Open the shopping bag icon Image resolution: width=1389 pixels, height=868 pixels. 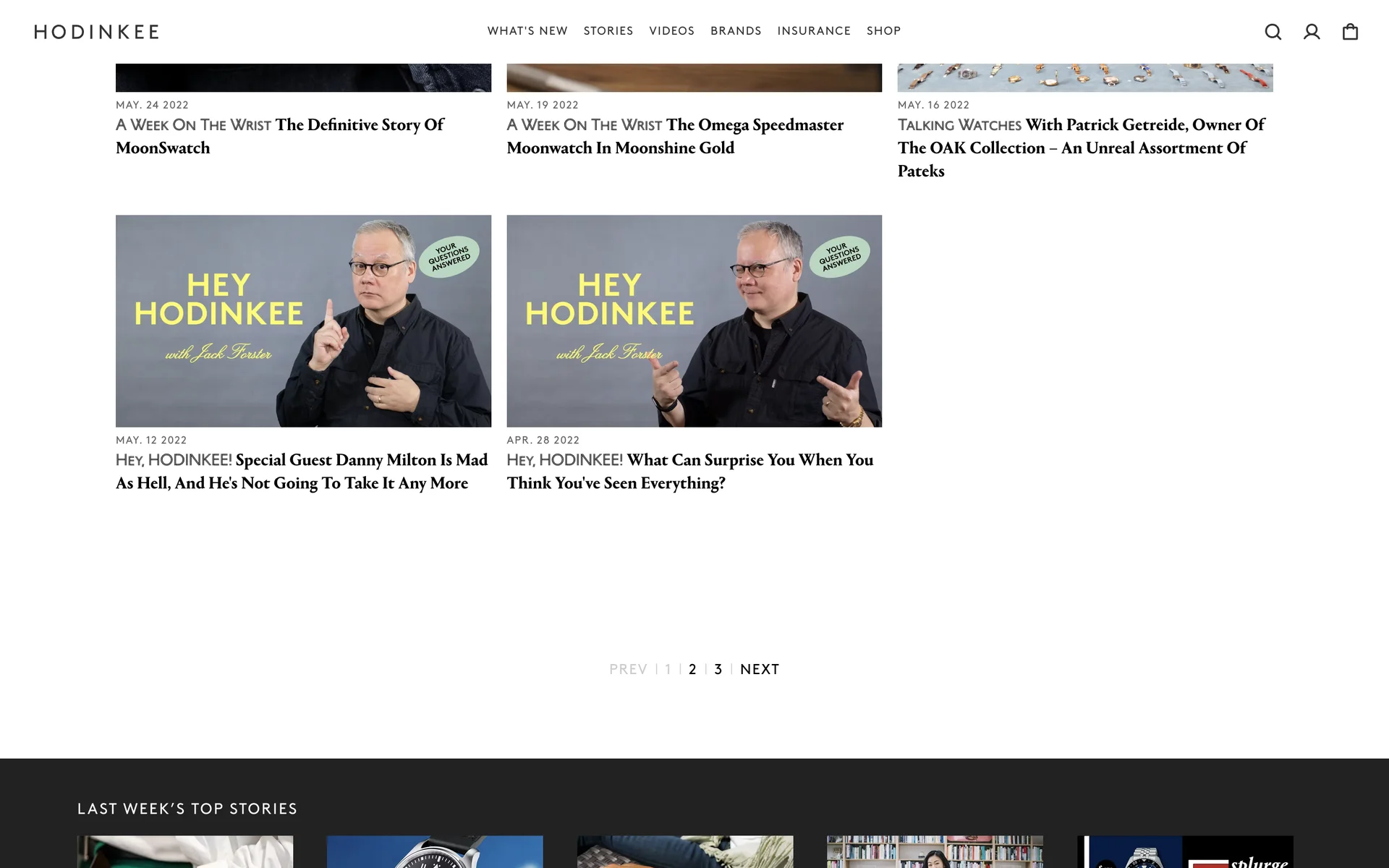coord(1350,32)
